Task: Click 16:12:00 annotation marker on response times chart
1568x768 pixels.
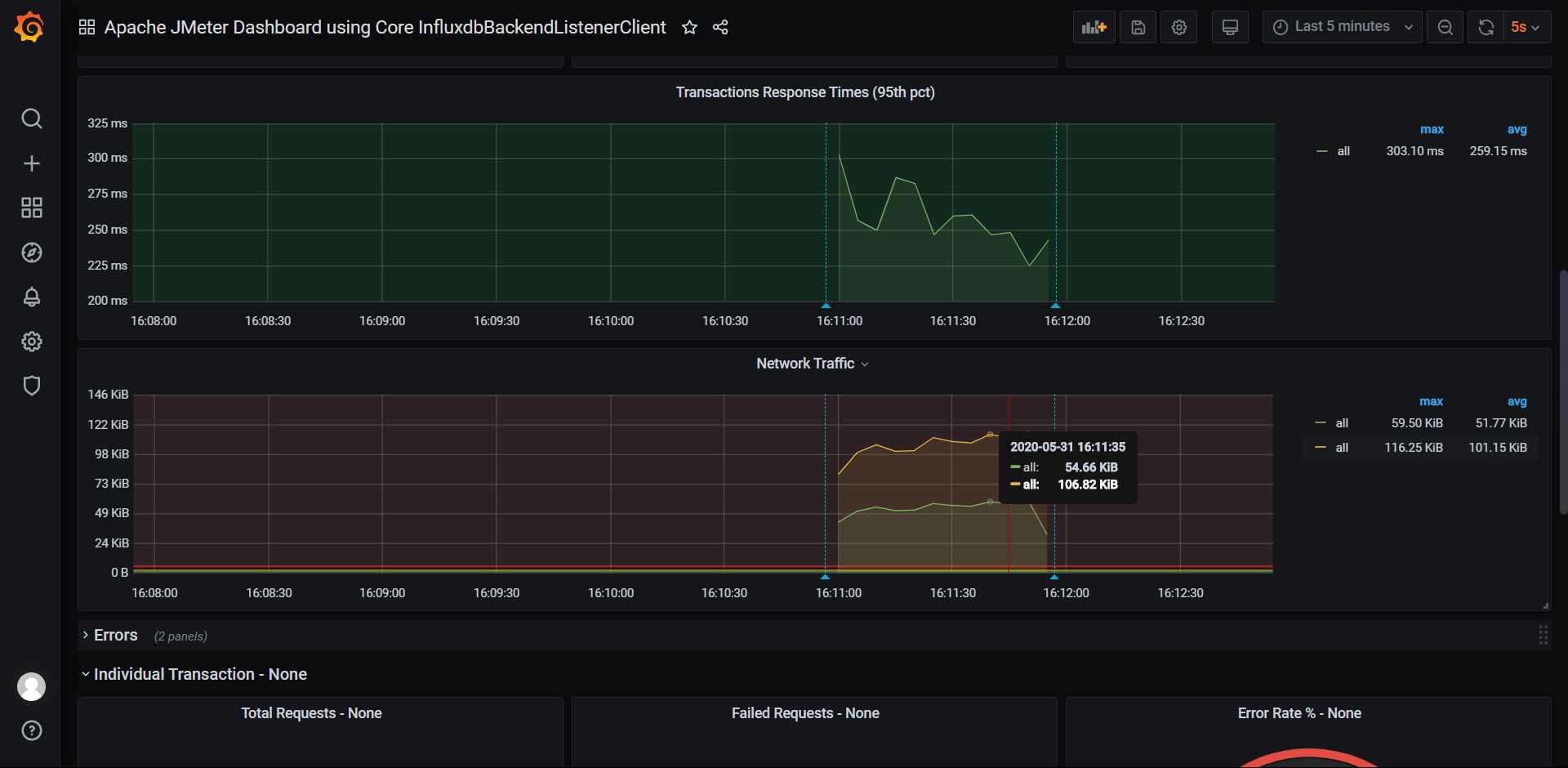Action: 1055,306
